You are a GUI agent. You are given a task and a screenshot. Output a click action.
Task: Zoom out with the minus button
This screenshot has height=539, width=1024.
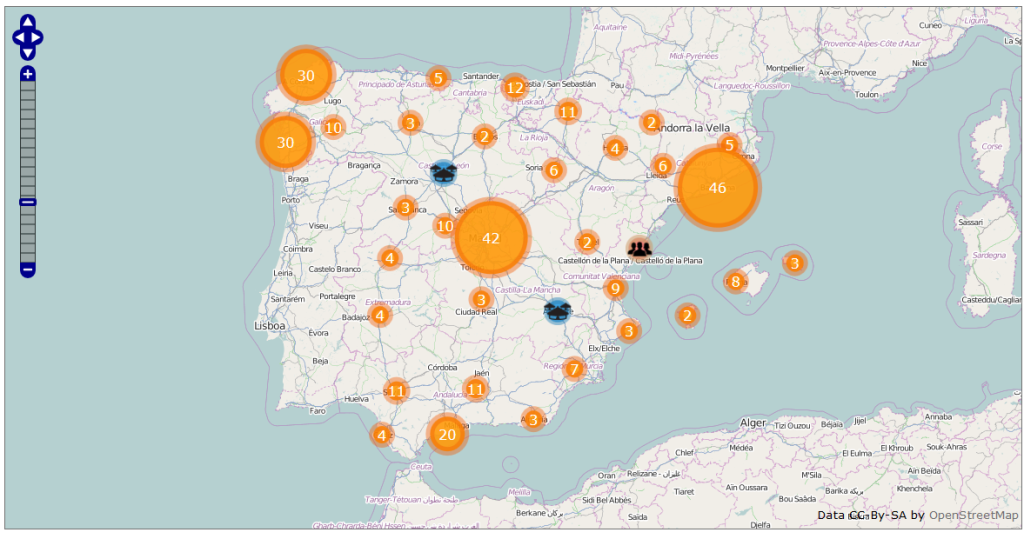click(x=28, y=269)
